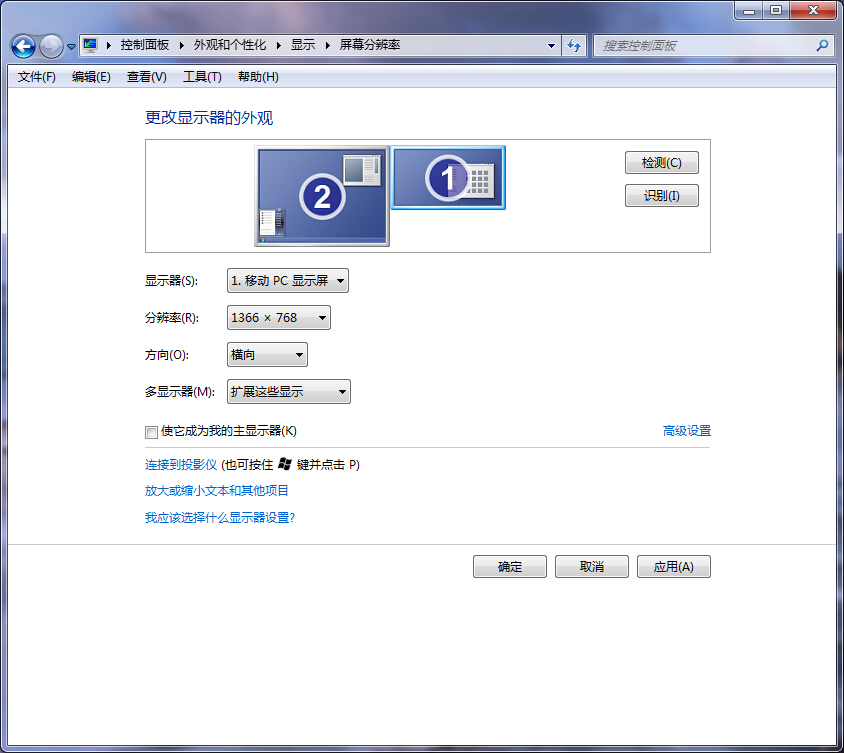The height and width of the screenshot is (753, 844).
Task: Go to 外观和个性化 breadcrumb
Action: click(229, 45)
